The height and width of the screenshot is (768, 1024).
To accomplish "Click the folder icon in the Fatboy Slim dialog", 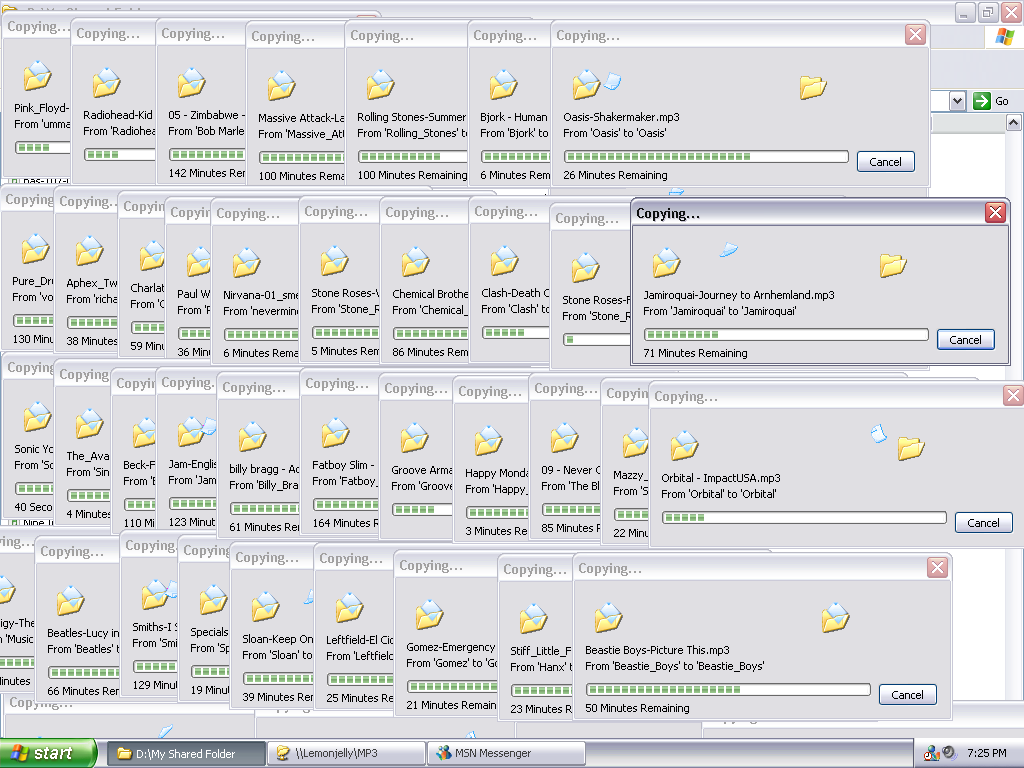I will pos(335,433).
